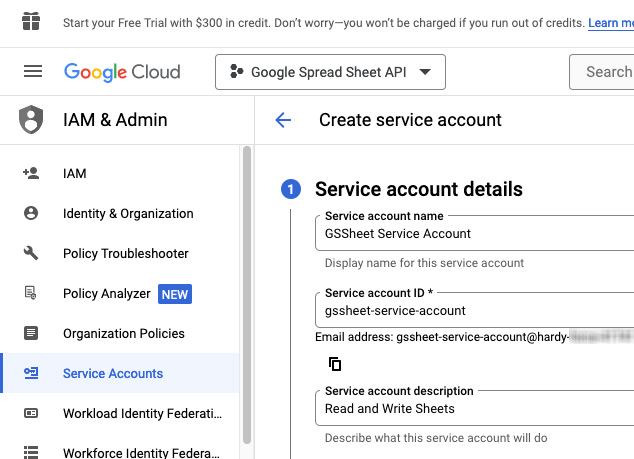This screenshot has height=459, width=634.
Task: Click the gift icon in the free trial banner
Action: click(x=31, y=21)
